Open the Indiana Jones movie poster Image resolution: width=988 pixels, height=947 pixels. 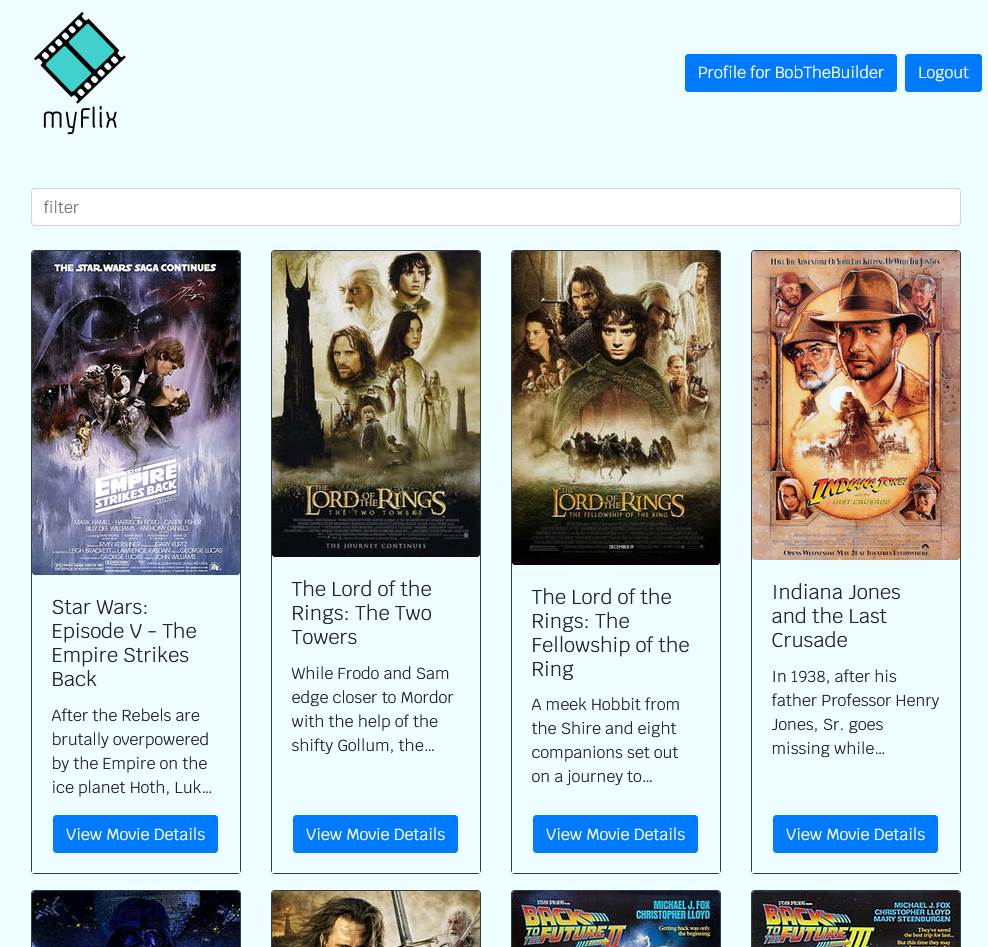coord(855,405)
